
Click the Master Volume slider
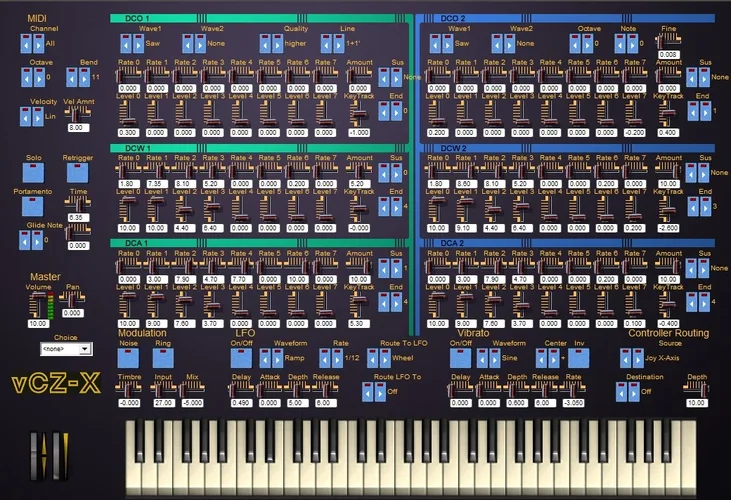click(x=36, y=306)
